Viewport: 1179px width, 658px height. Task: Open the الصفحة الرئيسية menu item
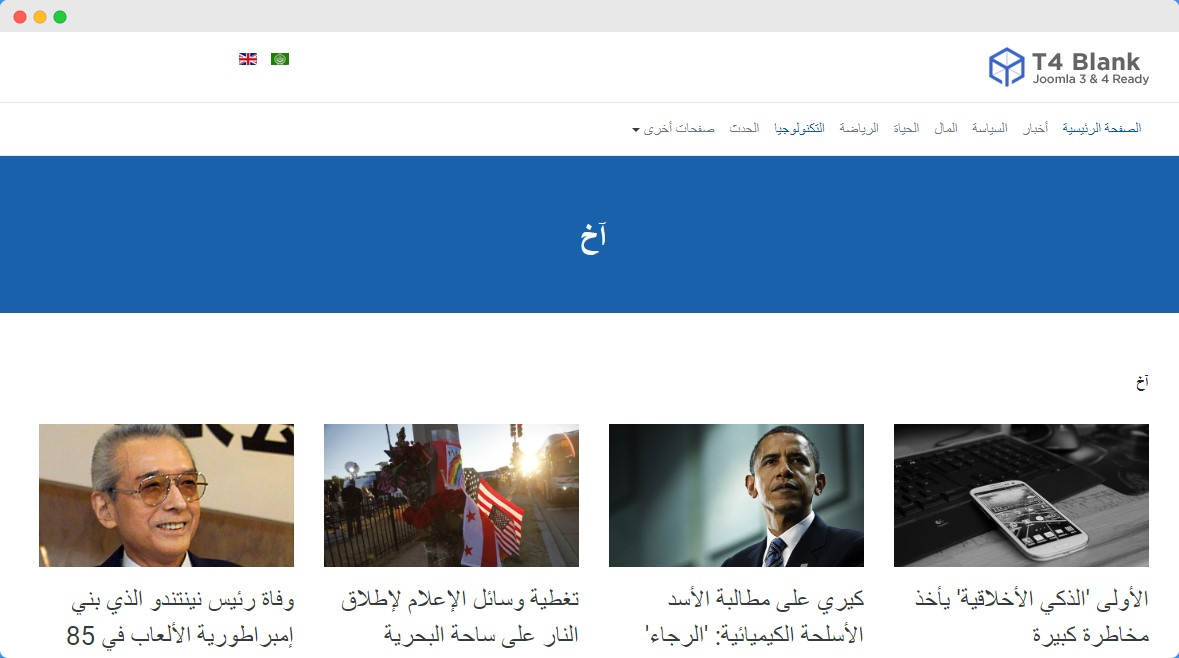(1102, 129)
